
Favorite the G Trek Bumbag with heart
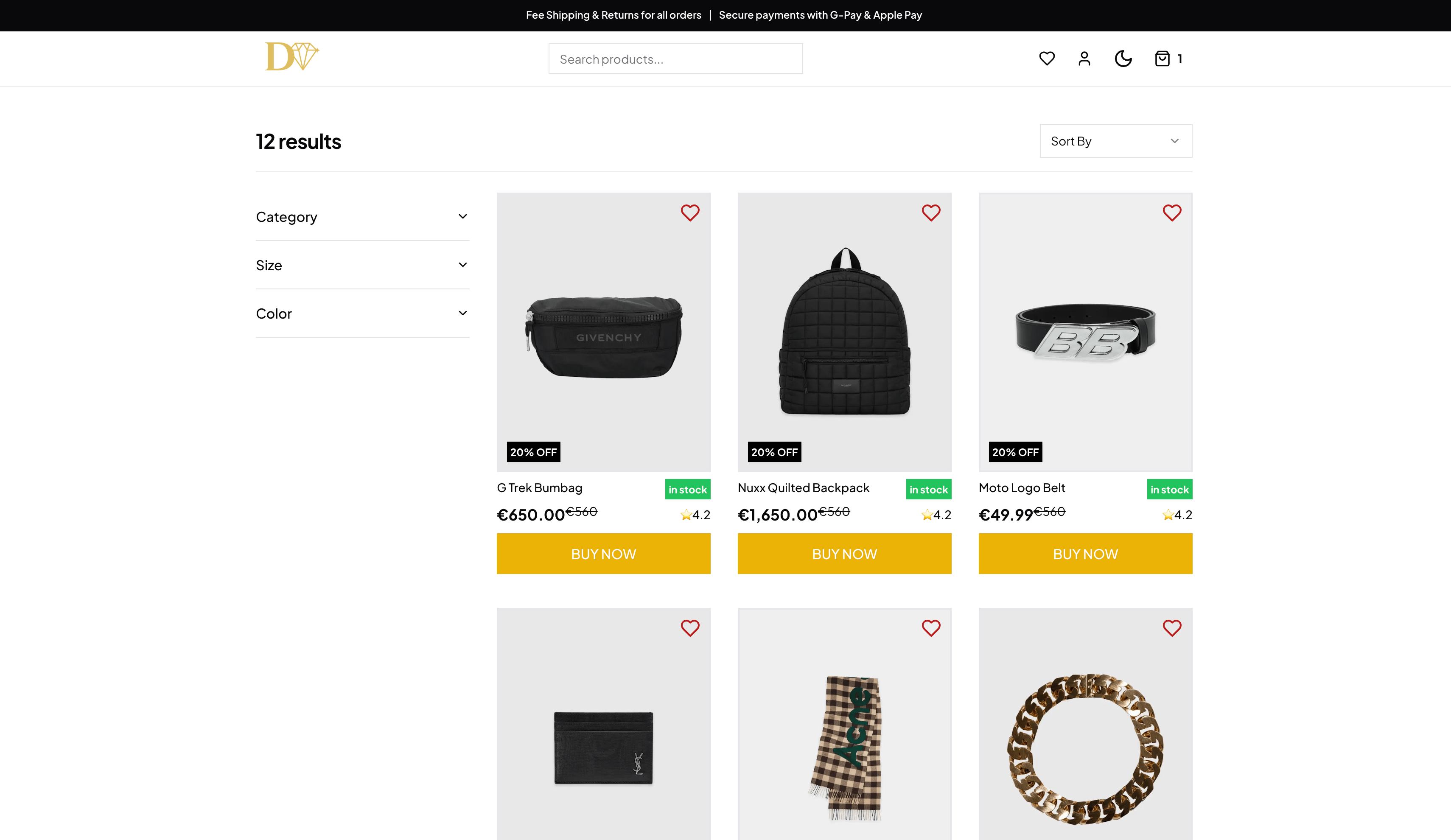pyautogui.click(x=690, y=213)
